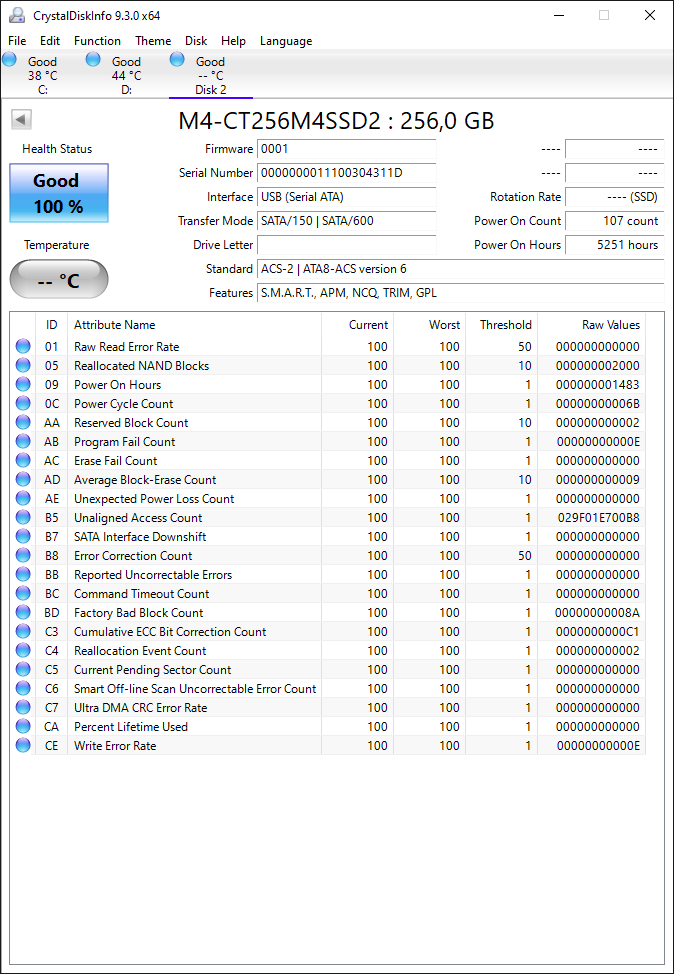Click raw value 0000000000C1
The width and height of the screenshot is (674, 974).
click(598, 632)
